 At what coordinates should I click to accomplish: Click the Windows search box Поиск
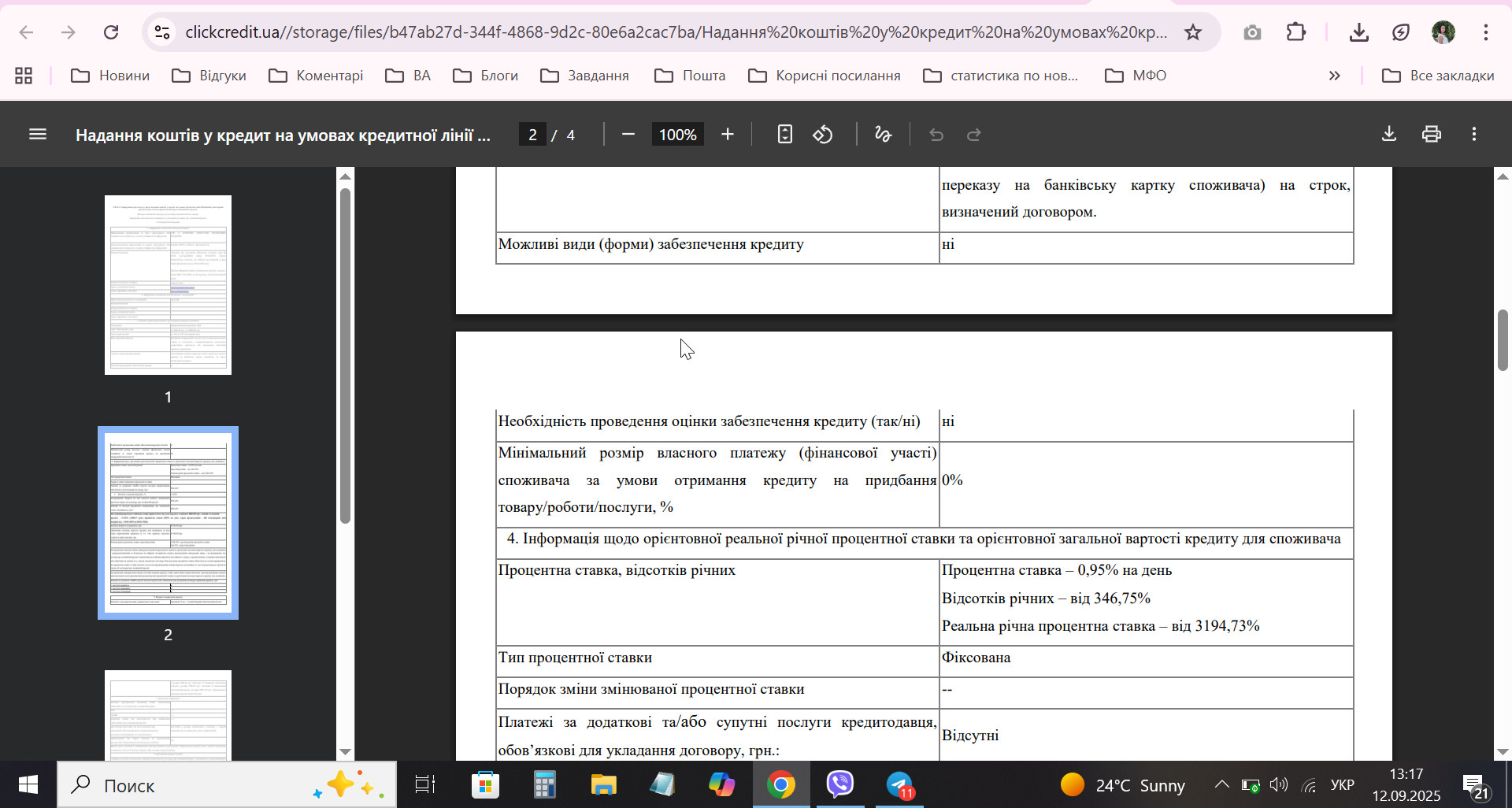[x=227, y=784]
